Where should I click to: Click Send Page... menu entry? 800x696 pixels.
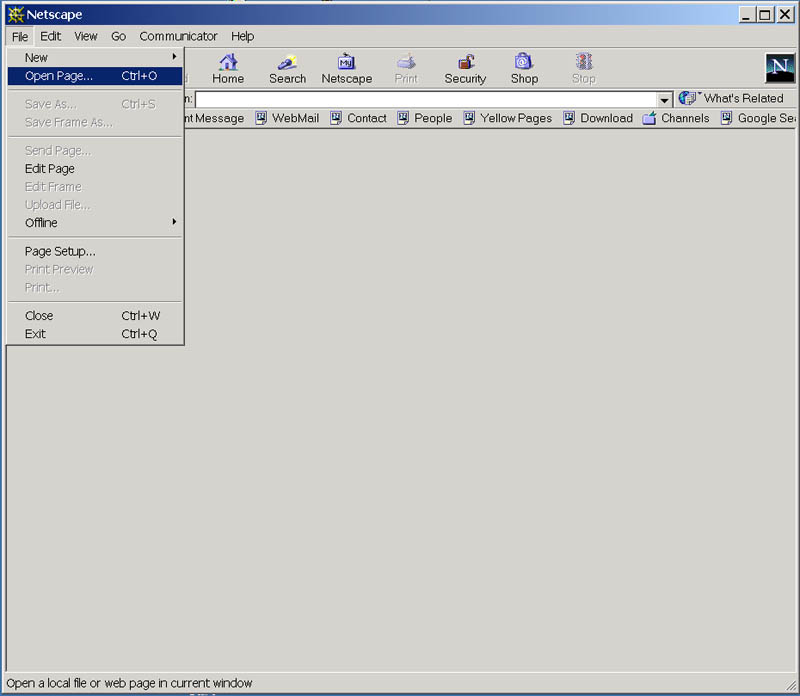coord(95,151)
